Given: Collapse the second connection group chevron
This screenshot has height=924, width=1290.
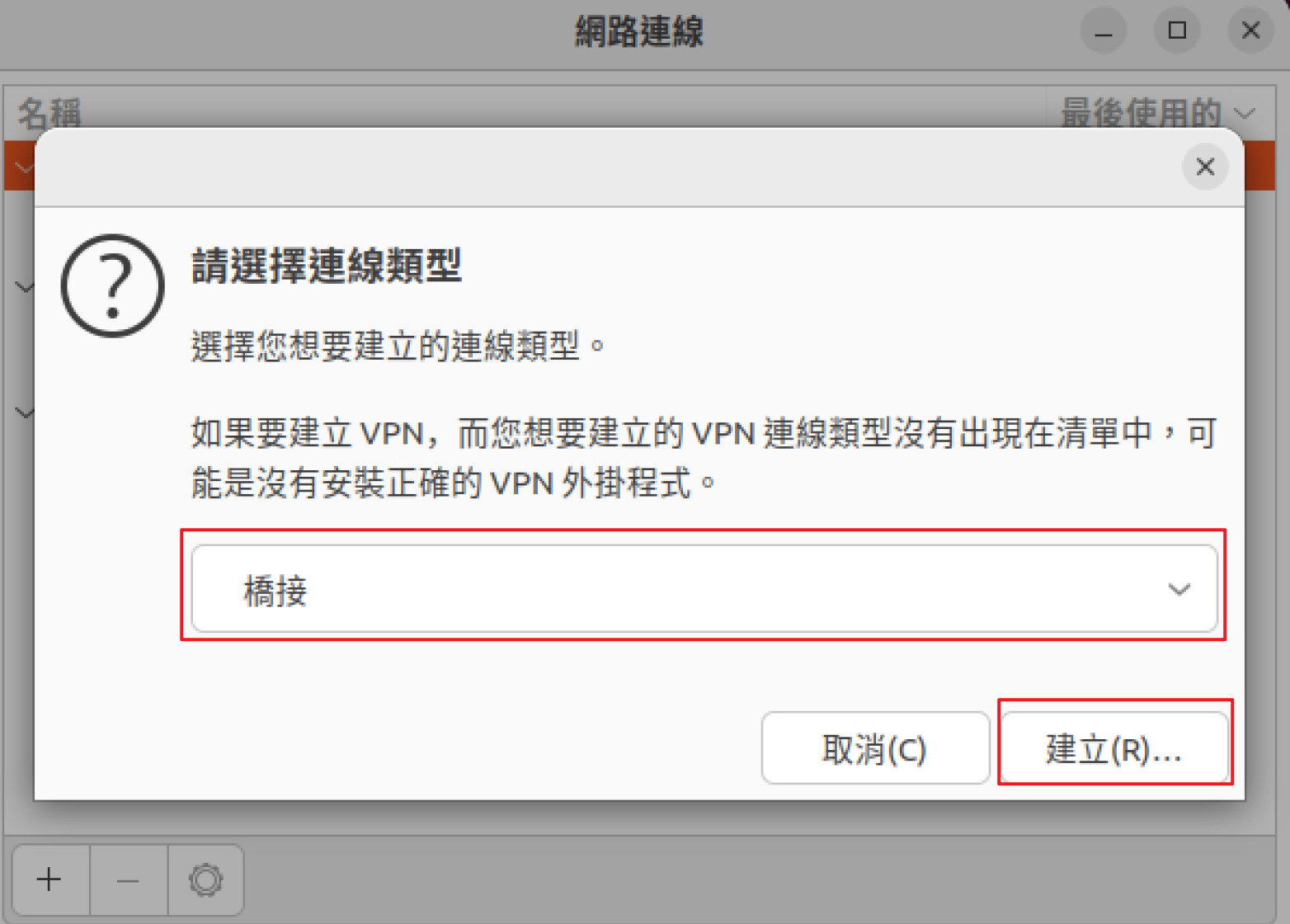Looking at the screenshot, I should 25,287.
